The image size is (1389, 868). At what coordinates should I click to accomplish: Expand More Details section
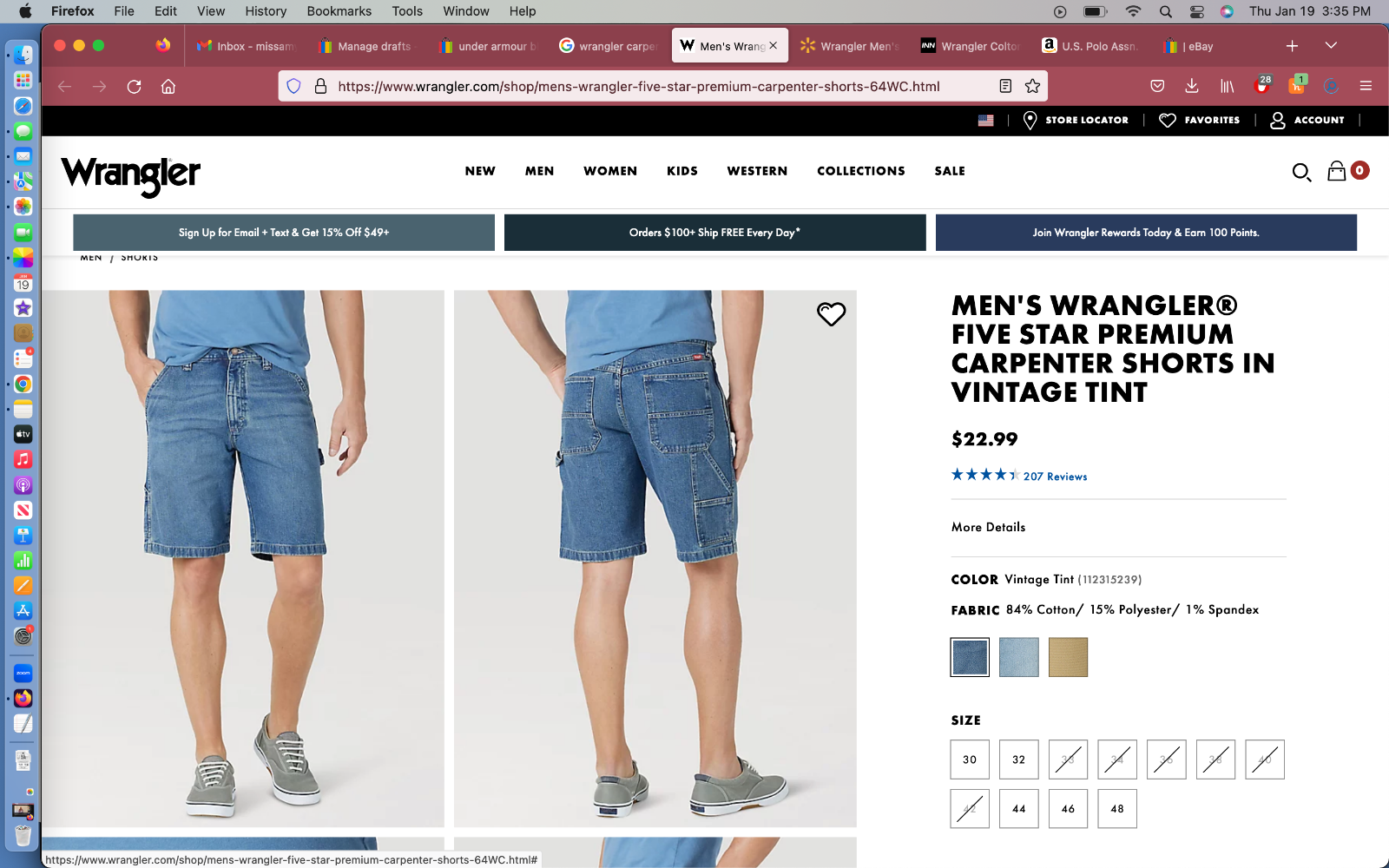tap(988, 527)
